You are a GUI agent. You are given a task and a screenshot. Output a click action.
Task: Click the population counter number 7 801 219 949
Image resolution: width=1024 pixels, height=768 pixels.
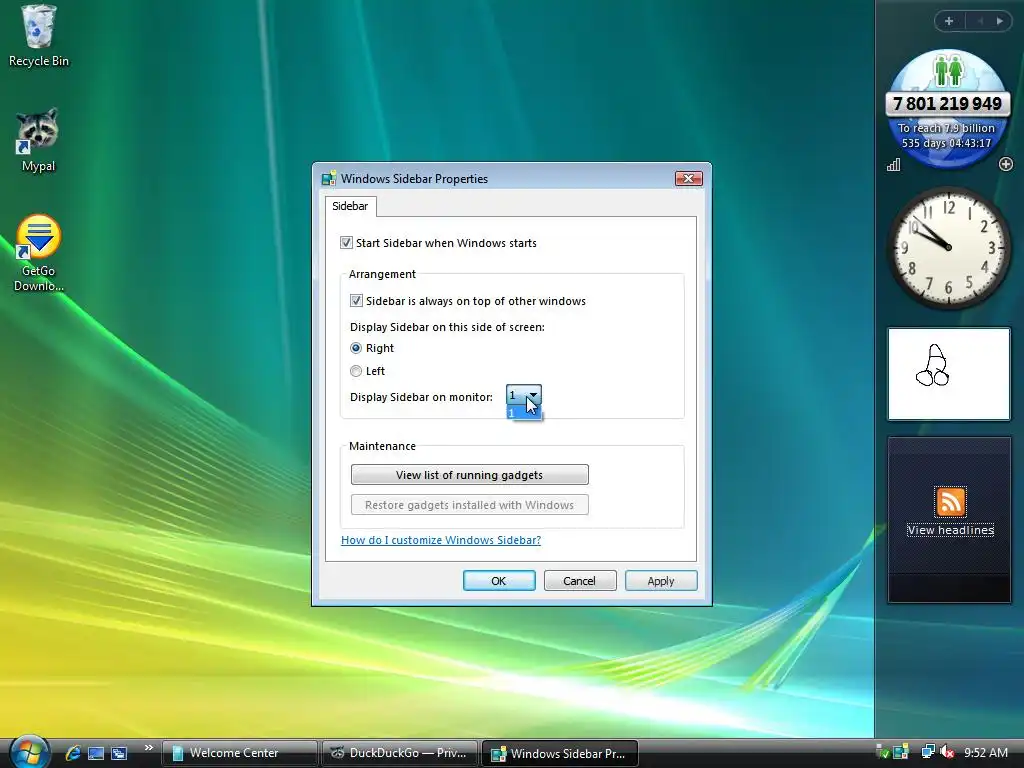948,104
